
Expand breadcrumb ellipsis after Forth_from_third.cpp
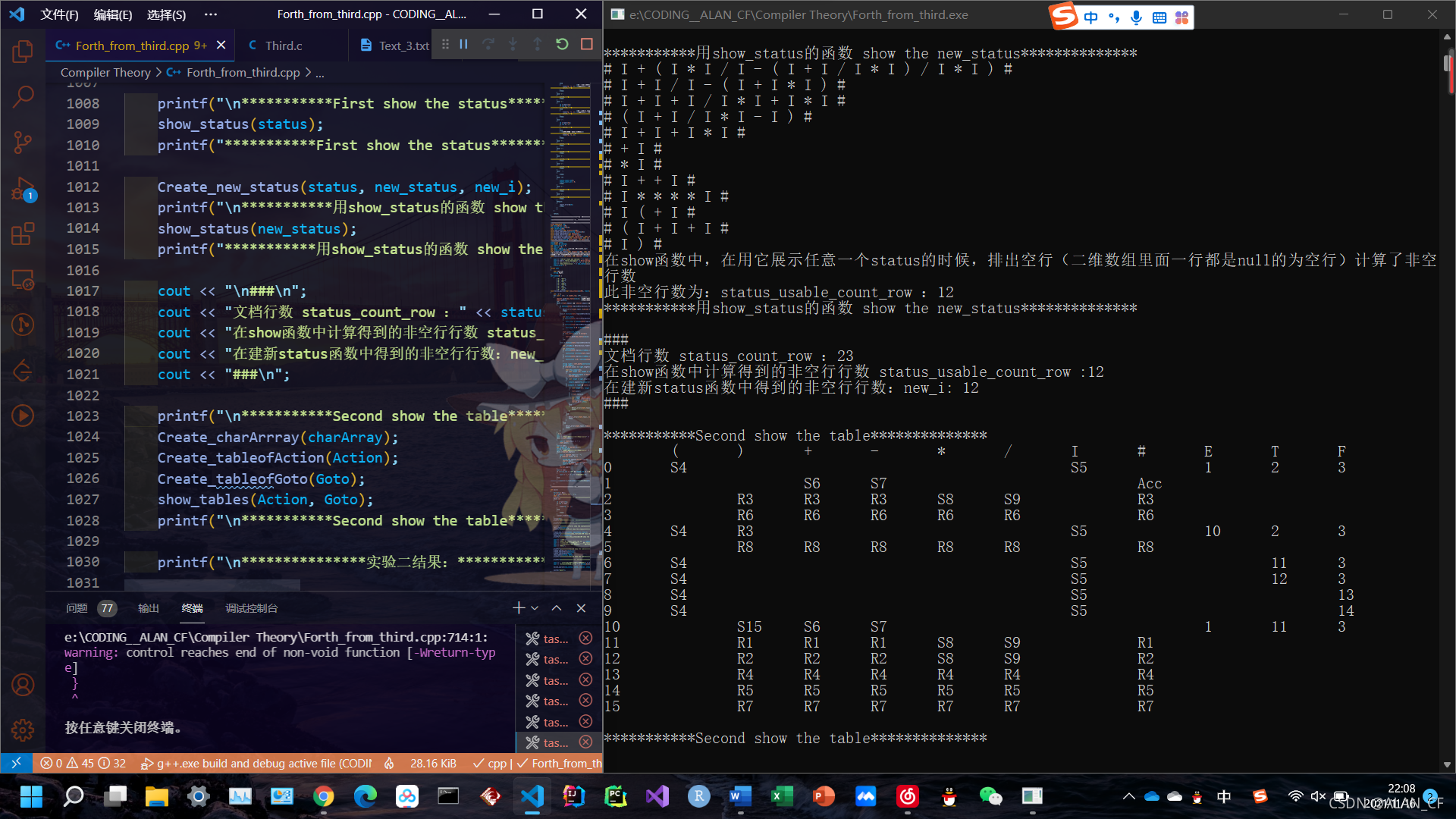click(320, 73)
